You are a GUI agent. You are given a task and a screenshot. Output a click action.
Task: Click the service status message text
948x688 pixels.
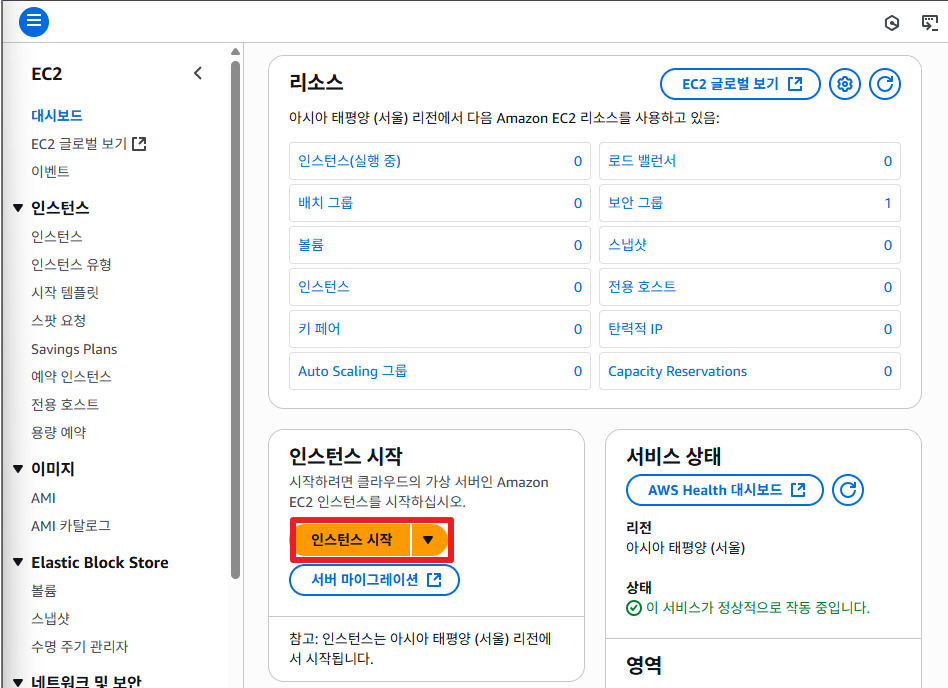(x=758, y=608)
